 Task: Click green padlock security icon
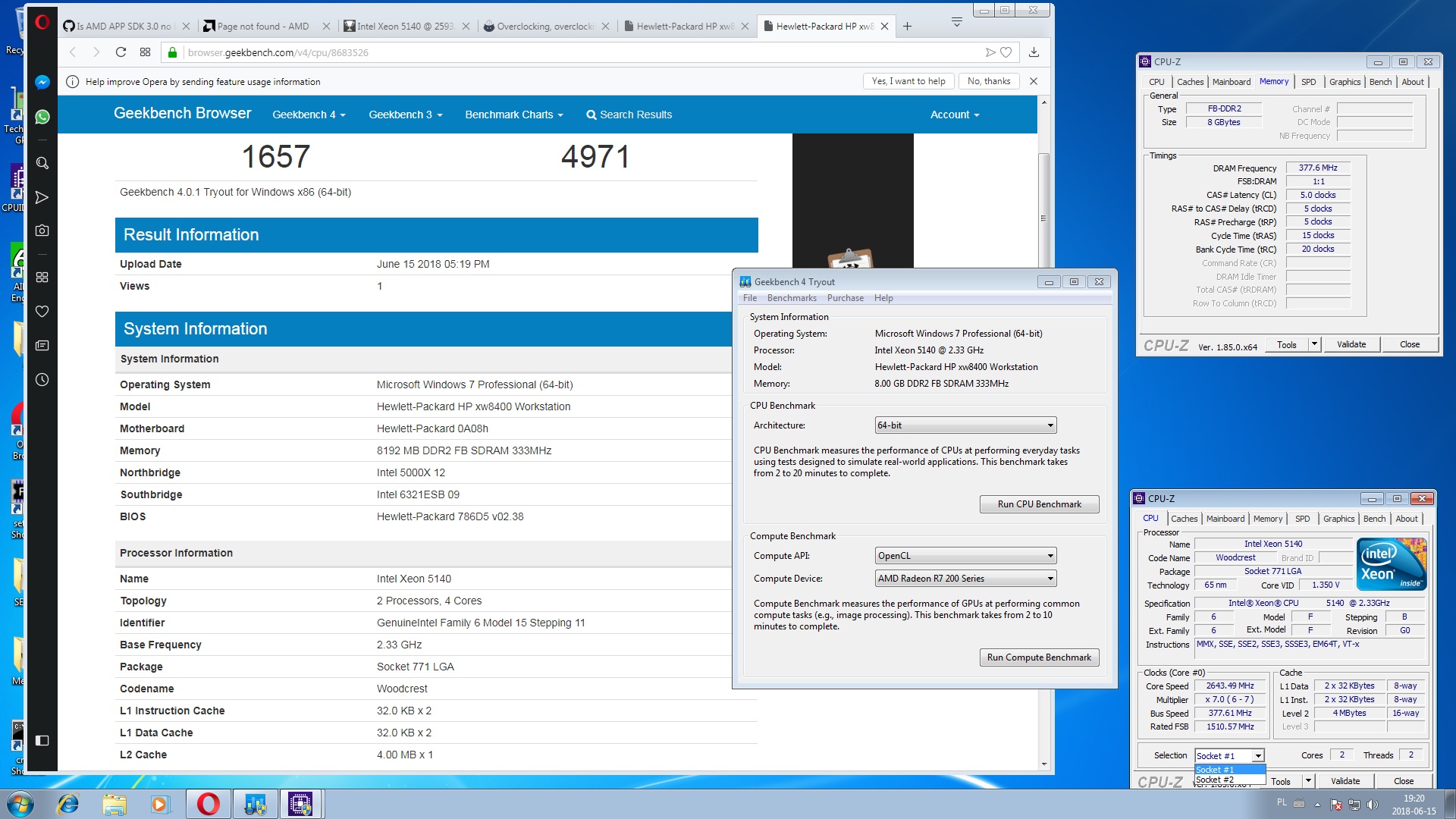pos(172,52)
